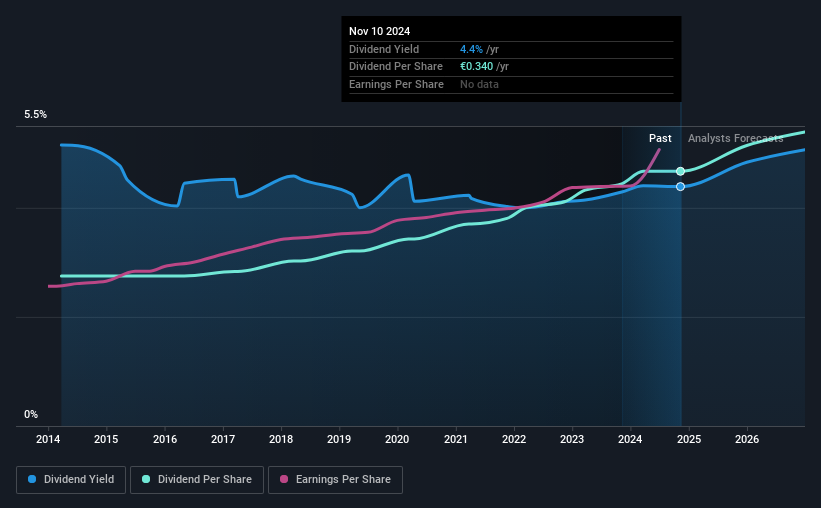Screen dimensions: 821x508
Task: Click the 0% y-axis label
Action: (x=31, y=414)
